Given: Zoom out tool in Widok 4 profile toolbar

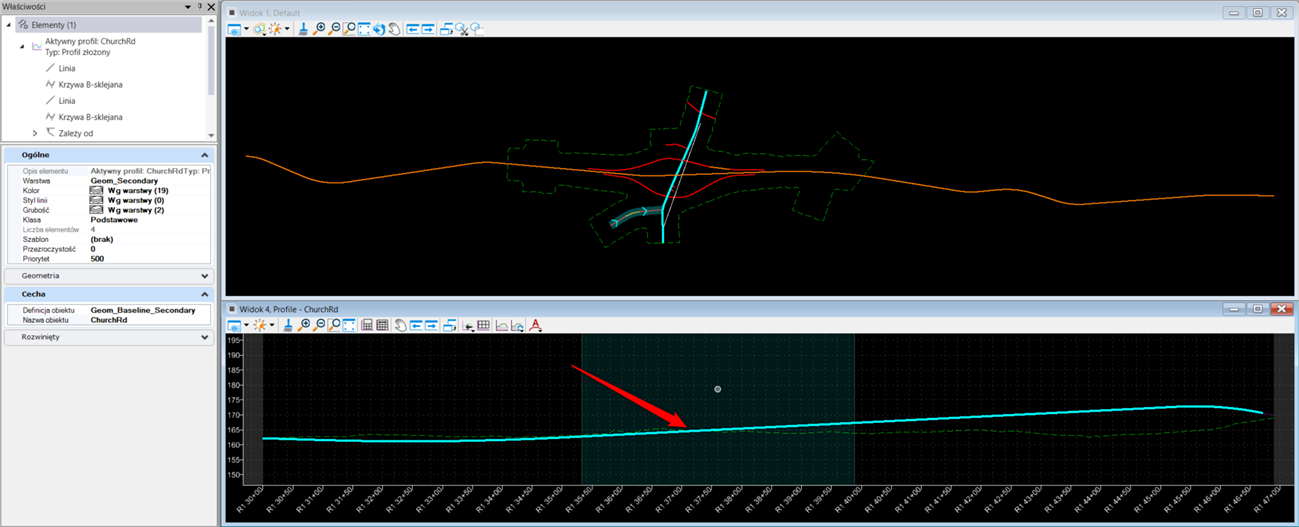Looking at the screenshot, I should pos(319,325).
